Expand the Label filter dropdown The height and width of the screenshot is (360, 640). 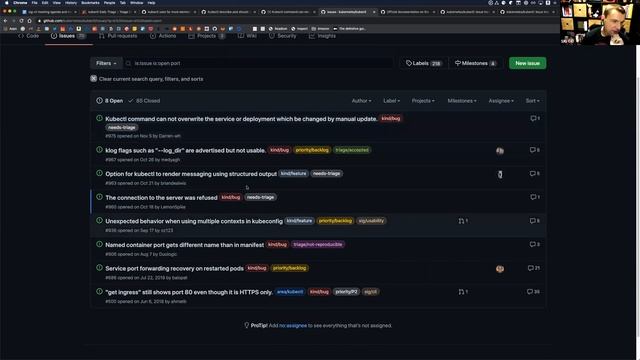pyautogui.click(x=391, y=100)
